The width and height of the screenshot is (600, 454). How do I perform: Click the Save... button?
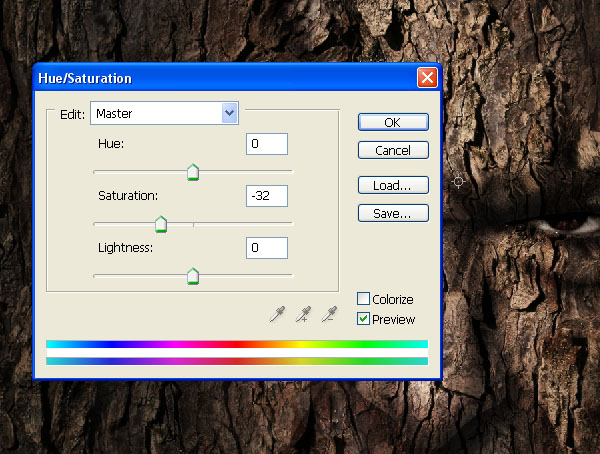393,213
